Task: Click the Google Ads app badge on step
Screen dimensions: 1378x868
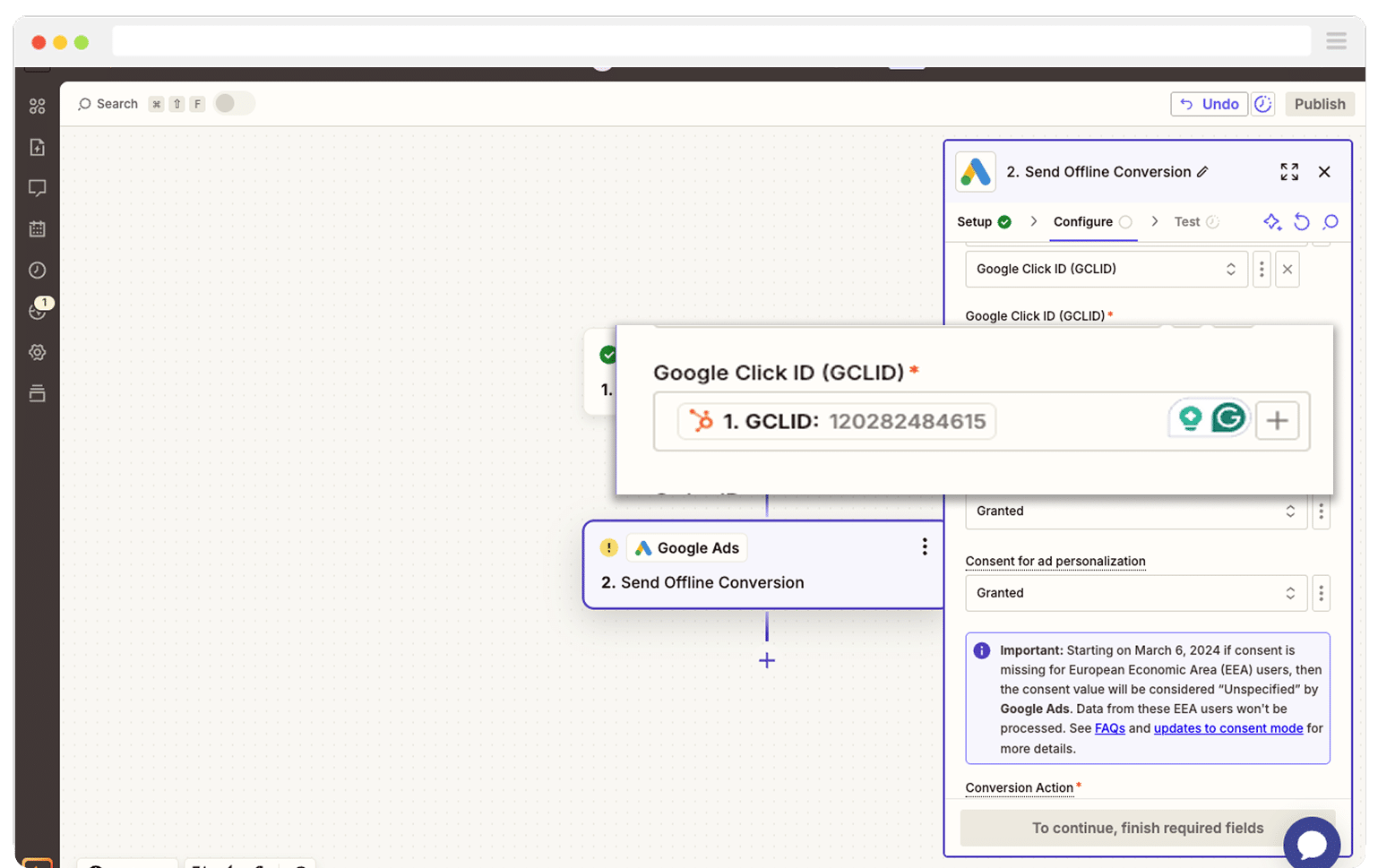Action: pos(687,548)
